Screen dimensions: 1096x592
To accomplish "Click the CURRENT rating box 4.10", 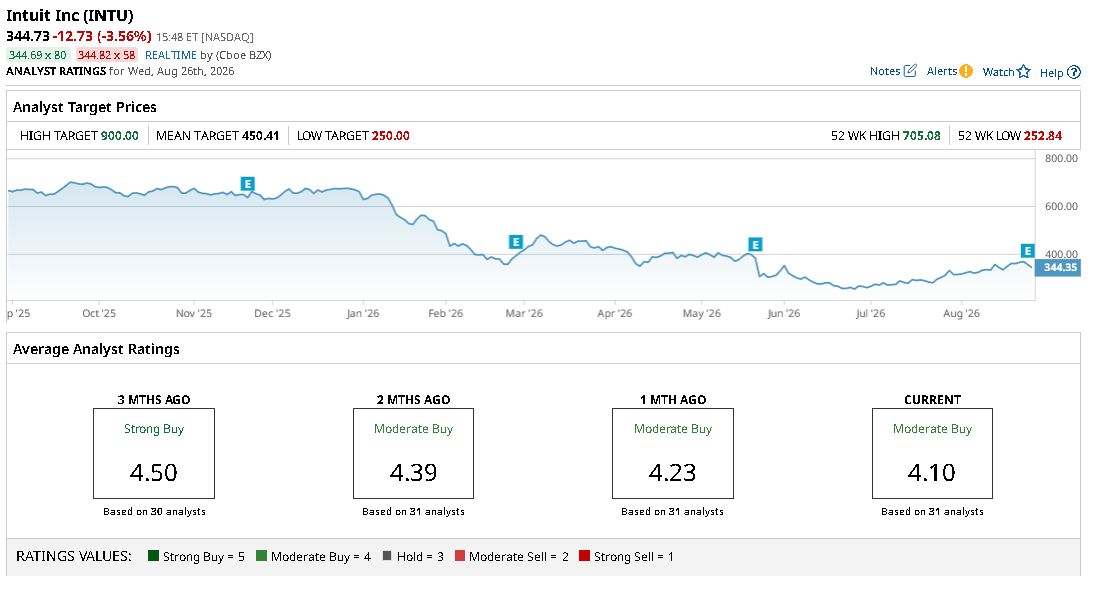I will [x=932, y=453].
